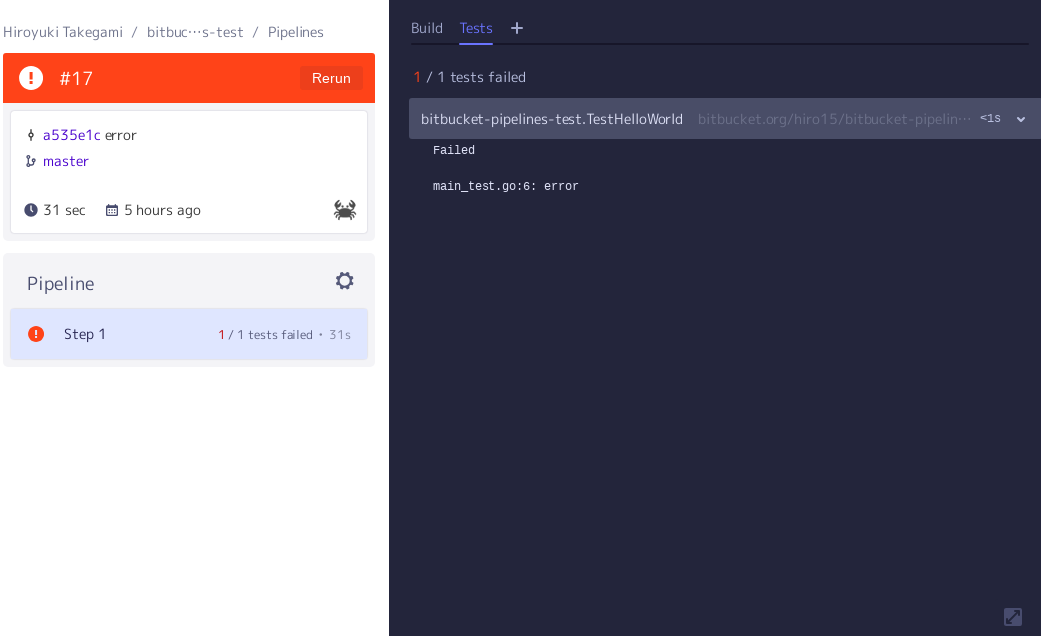The height and width of the screenshot is (636, 1041).
Task: Click the '5 hours ago' timestamp text
Action: click(x=162, y=210)
